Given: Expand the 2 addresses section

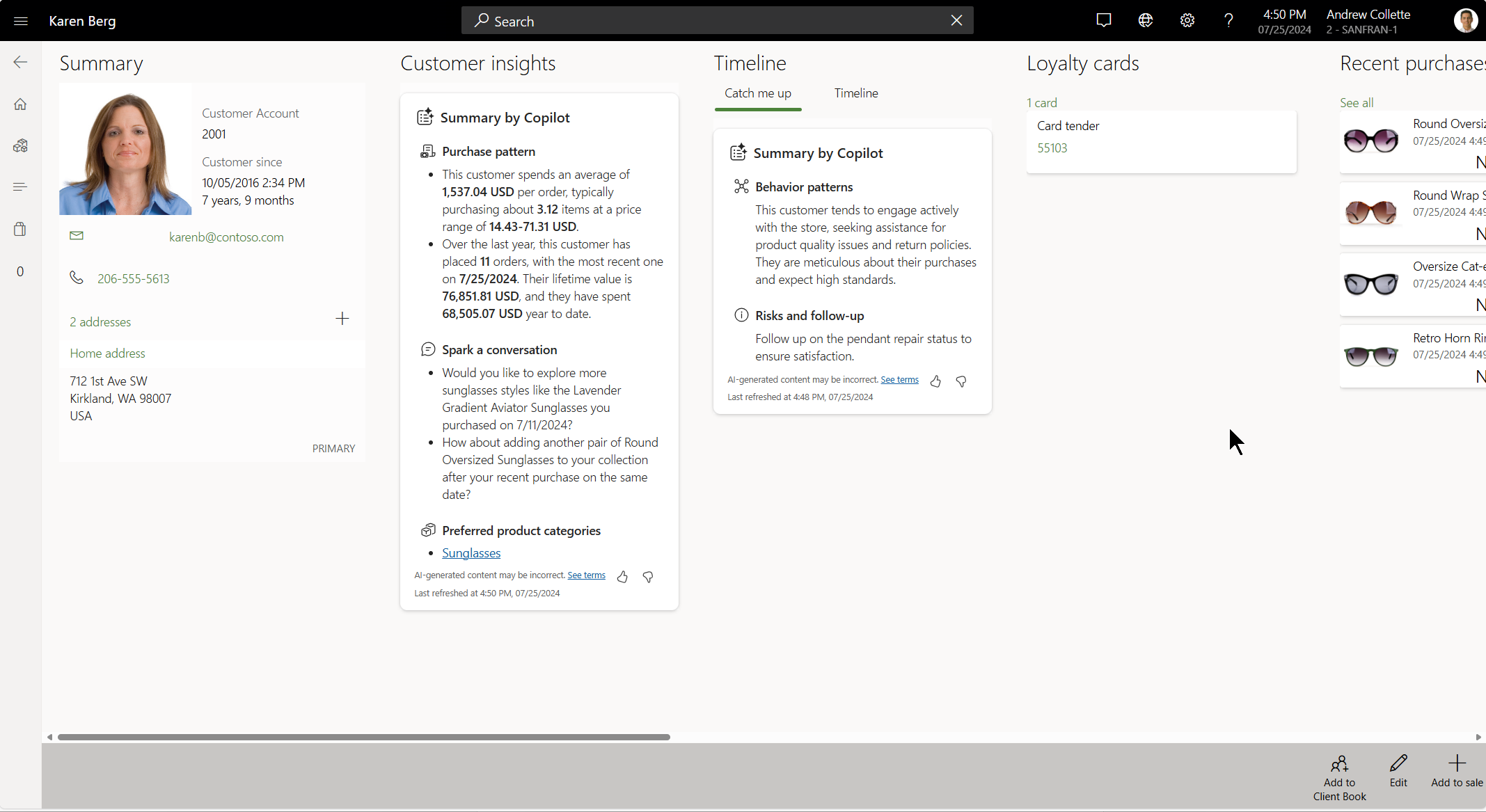Looking at the screenshot, I should click(x=100, y=321).
